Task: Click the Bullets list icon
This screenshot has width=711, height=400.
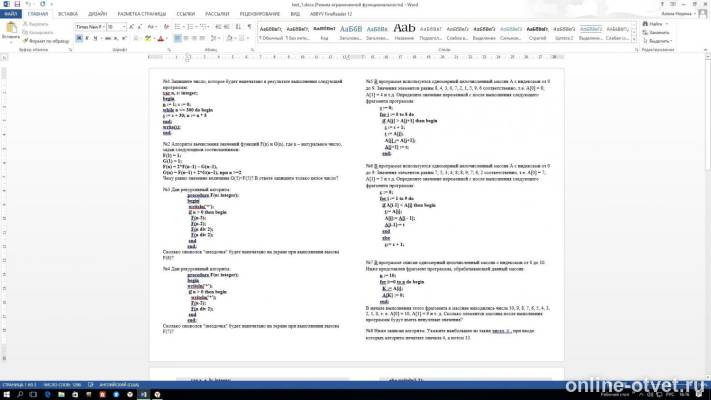Action: point(177,27)
